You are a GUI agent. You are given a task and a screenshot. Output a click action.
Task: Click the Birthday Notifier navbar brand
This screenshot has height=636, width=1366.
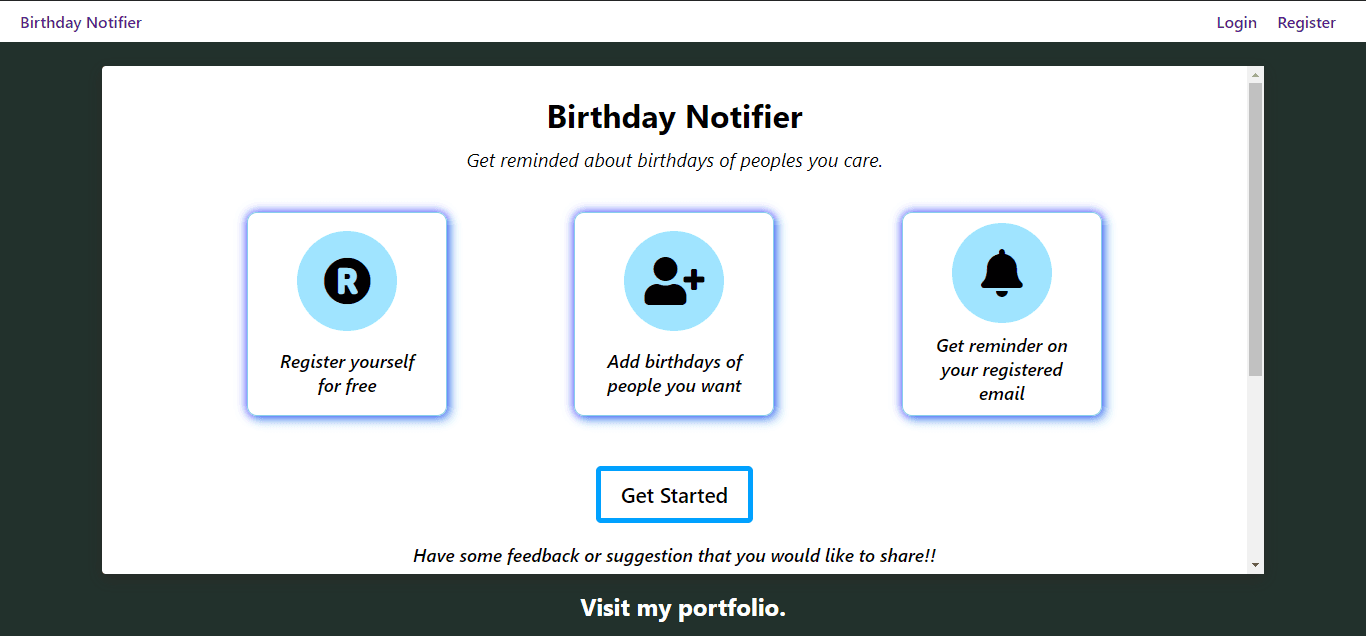point(81,23)
